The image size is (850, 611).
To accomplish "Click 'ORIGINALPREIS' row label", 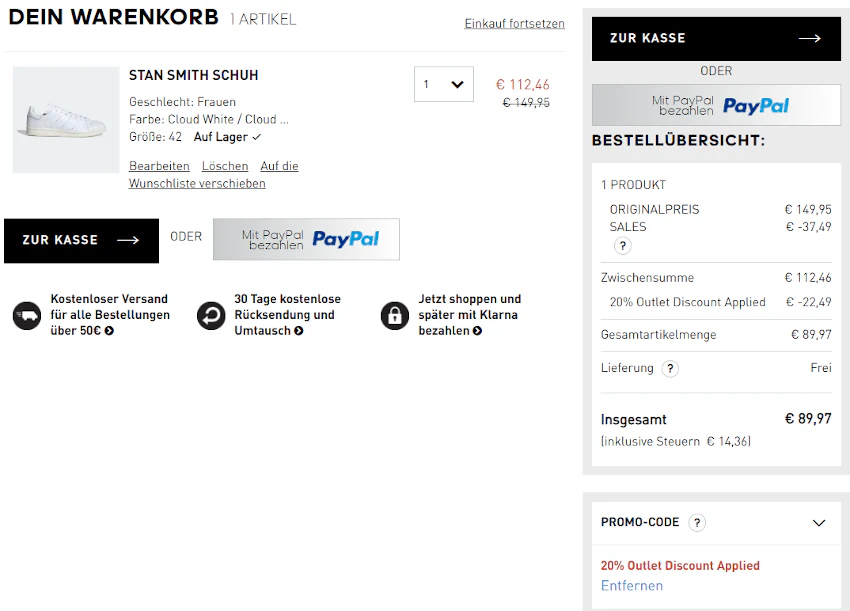I will click(654, 209).
